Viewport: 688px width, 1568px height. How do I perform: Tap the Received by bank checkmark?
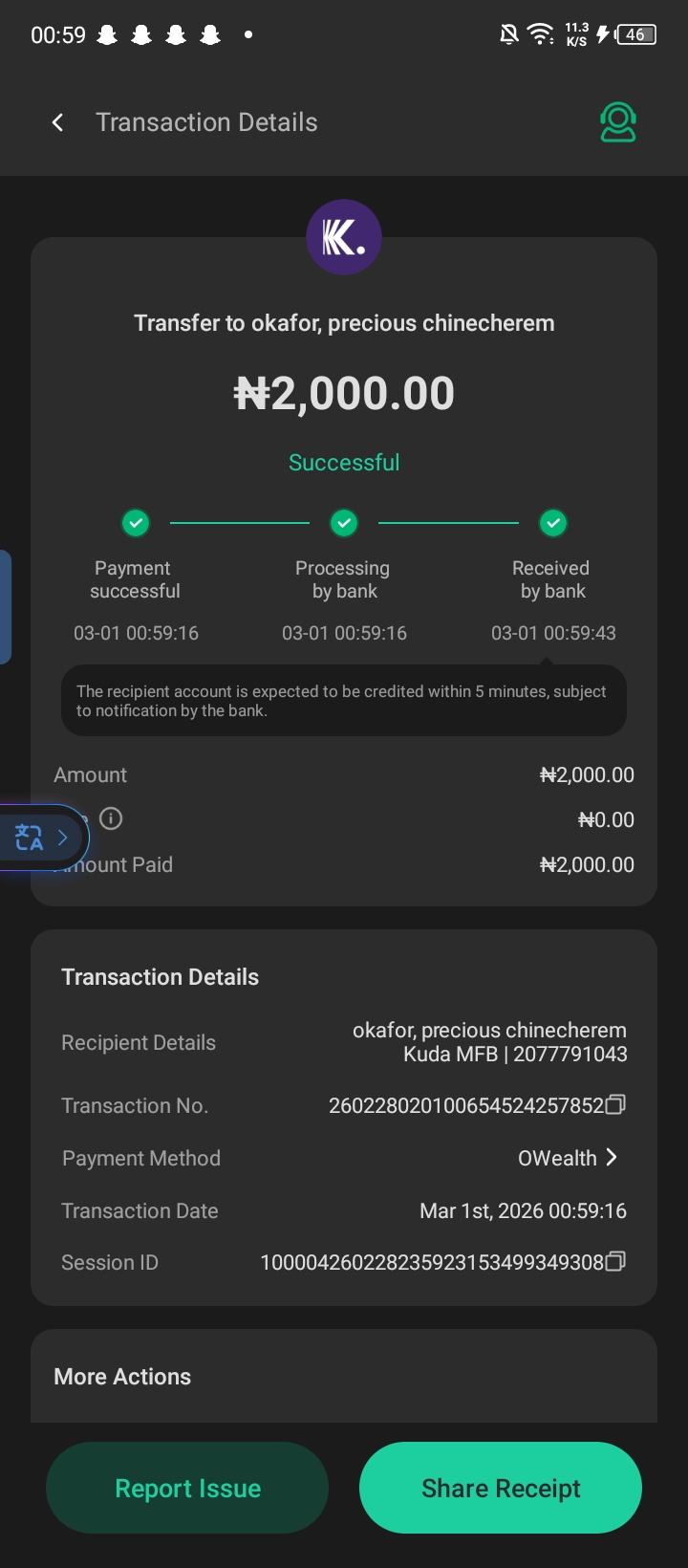(x=553, y=523)
